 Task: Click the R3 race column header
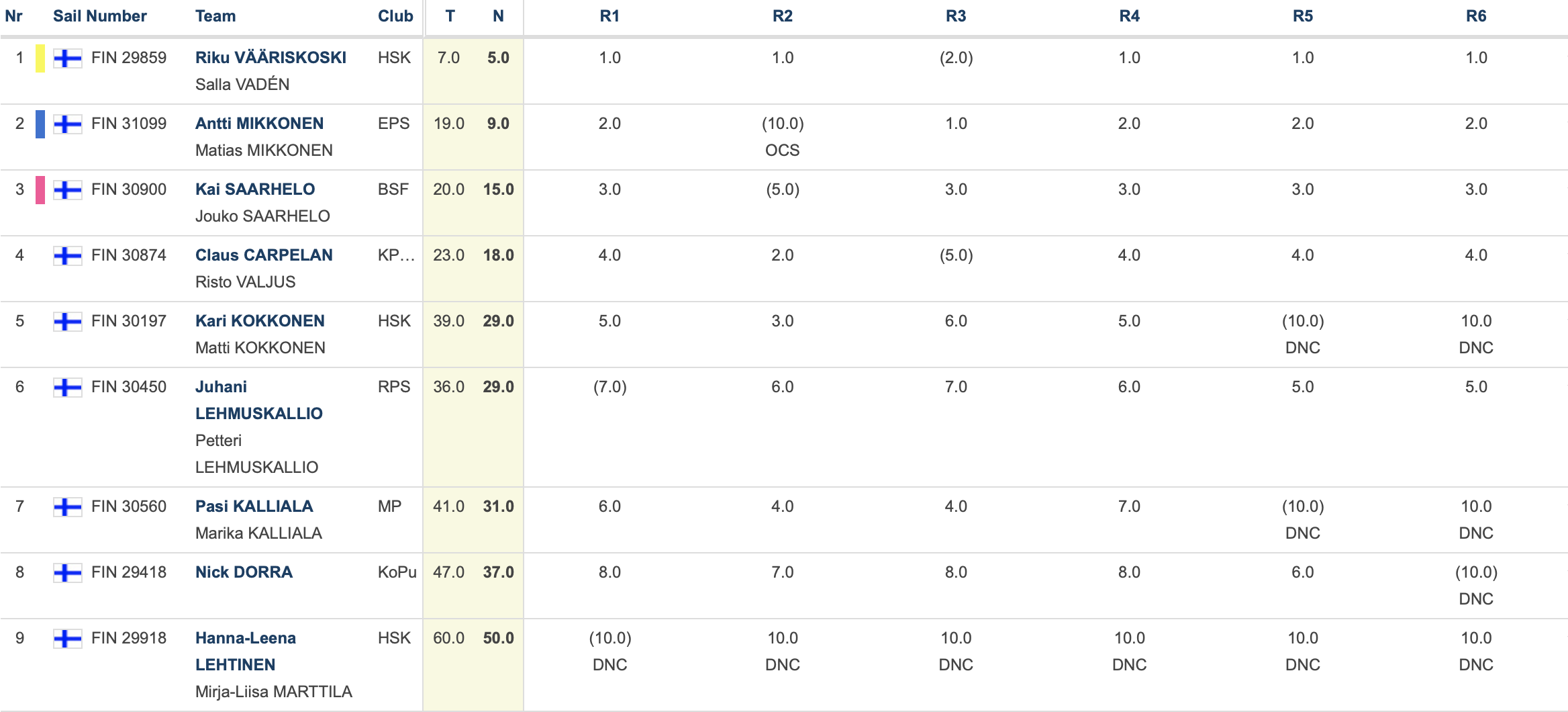click(x=956, y=16)
